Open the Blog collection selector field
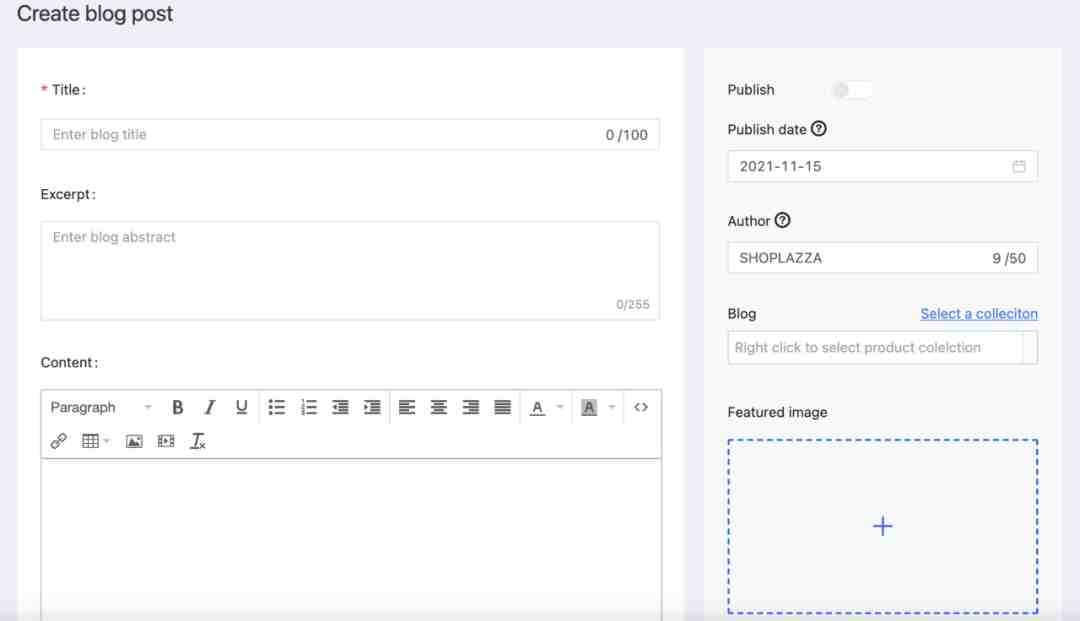1080x621 pixels. pos(882,348)
